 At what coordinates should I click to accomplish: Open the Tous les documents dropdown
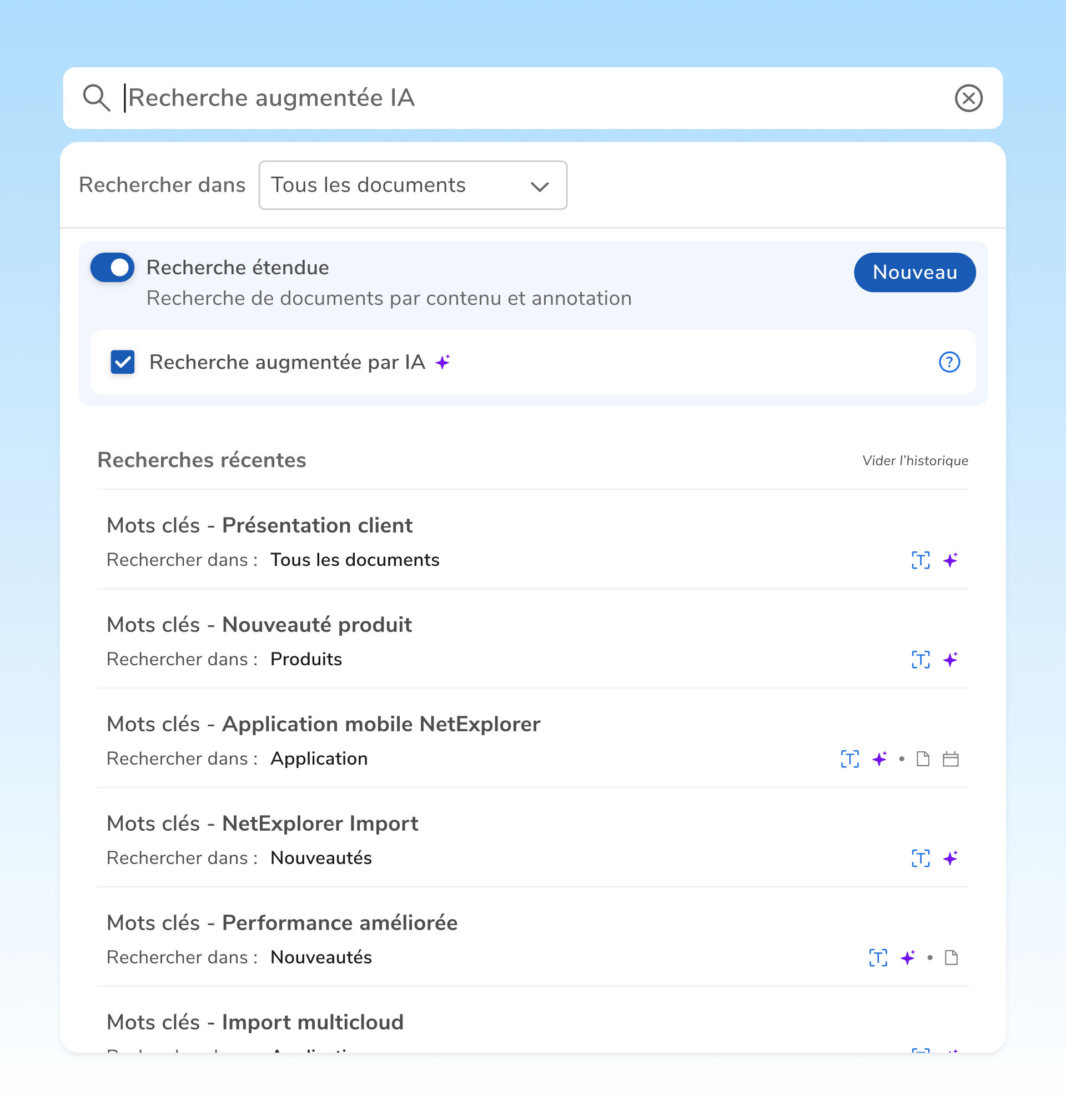[x=413, y=185]
